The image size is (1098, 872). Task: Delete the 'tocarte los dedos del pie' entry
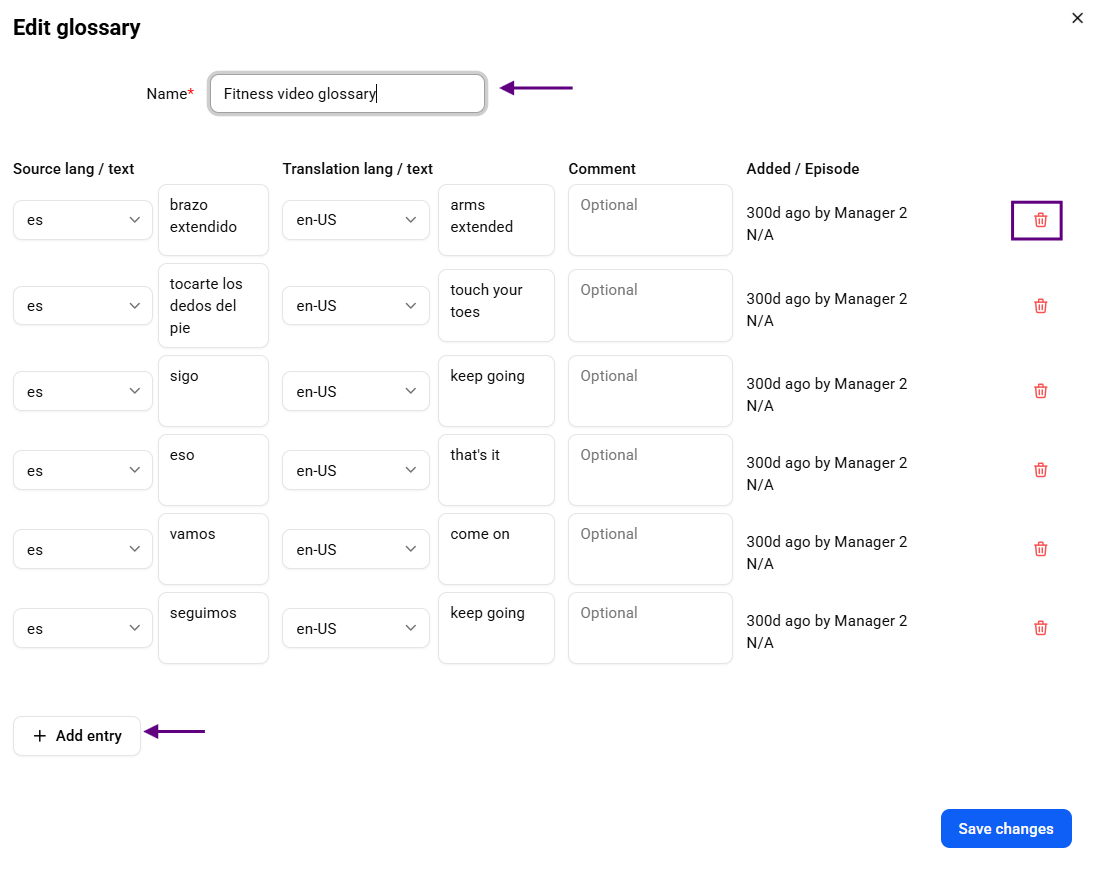pyautogui.click(x=1040, y=306)
